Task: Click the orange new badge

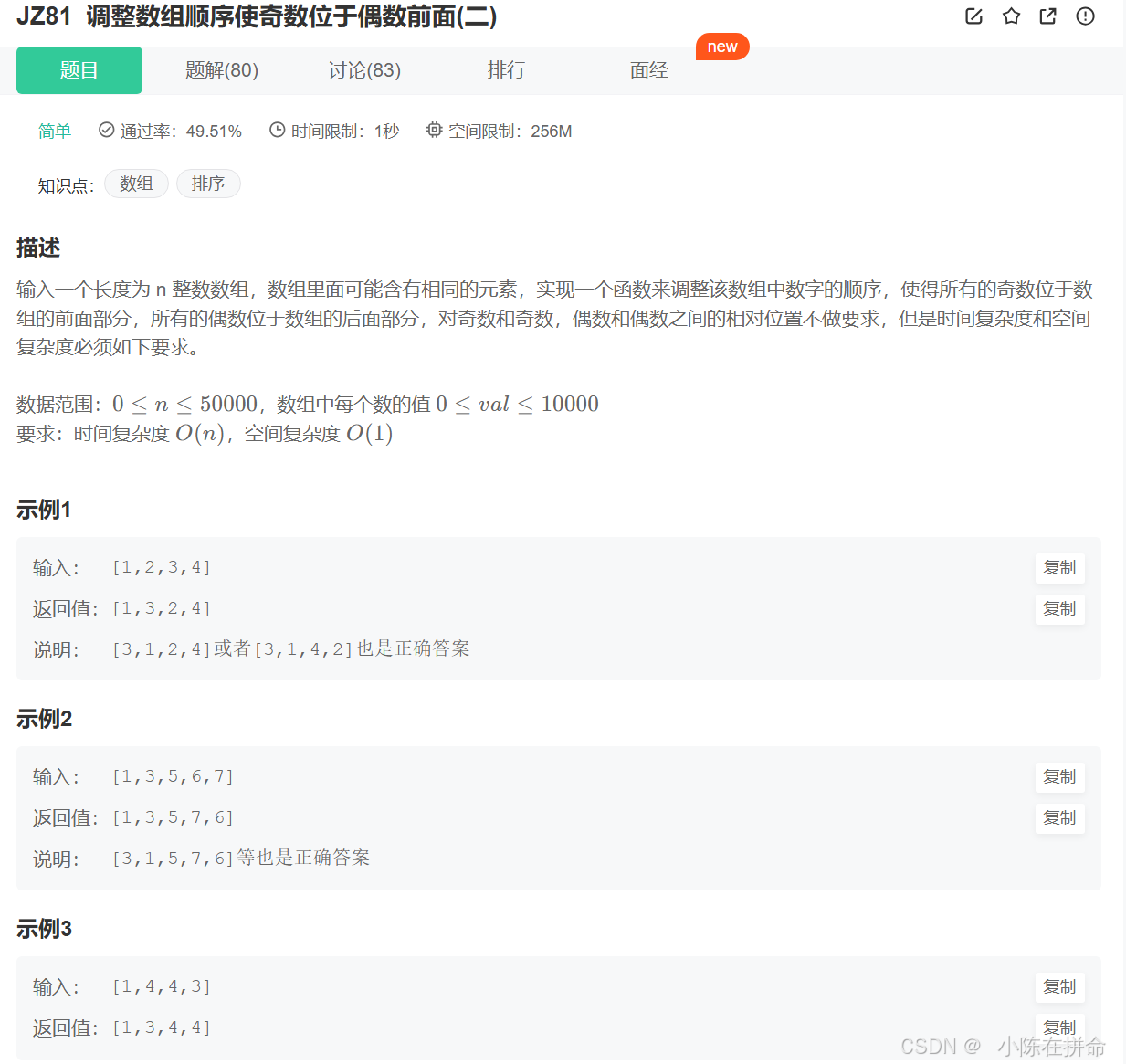Action: click(722, 47)
